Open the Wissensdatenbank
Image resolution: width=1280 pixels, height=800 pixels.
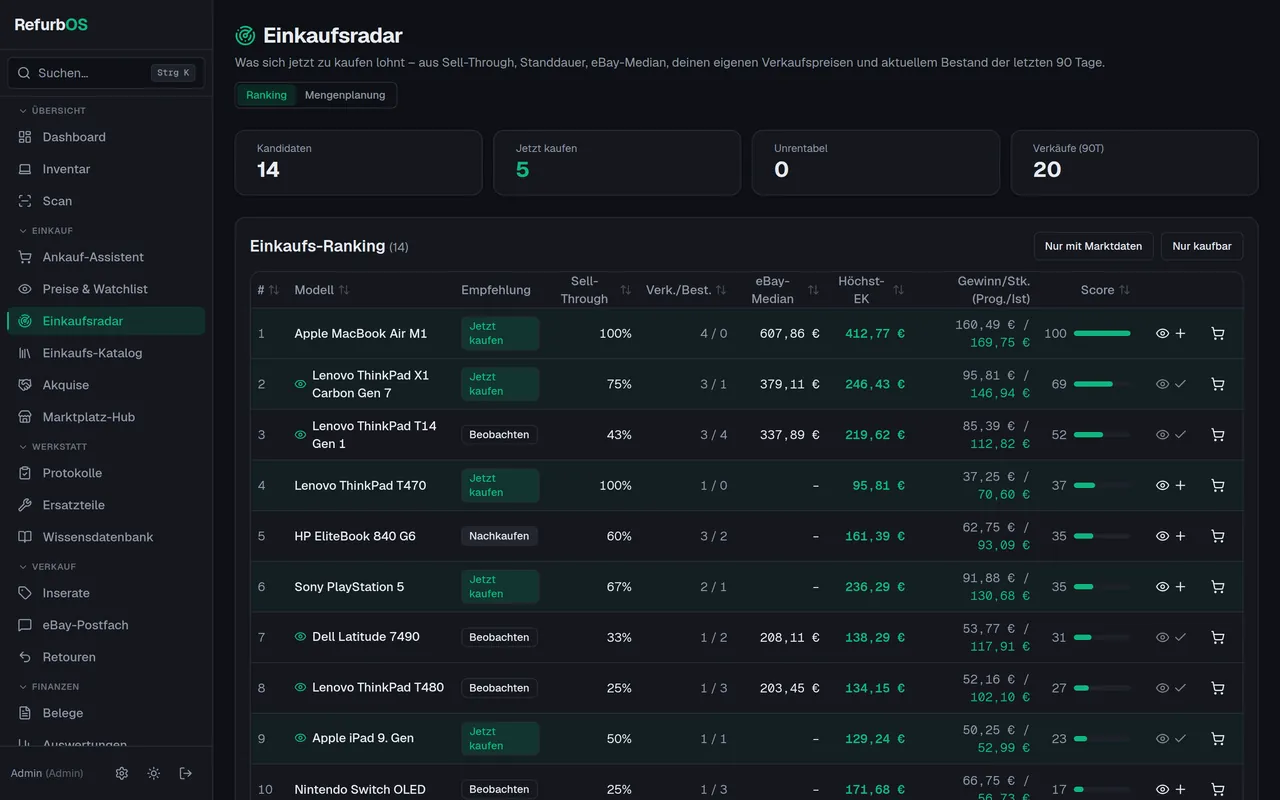(x=106, y=537)
